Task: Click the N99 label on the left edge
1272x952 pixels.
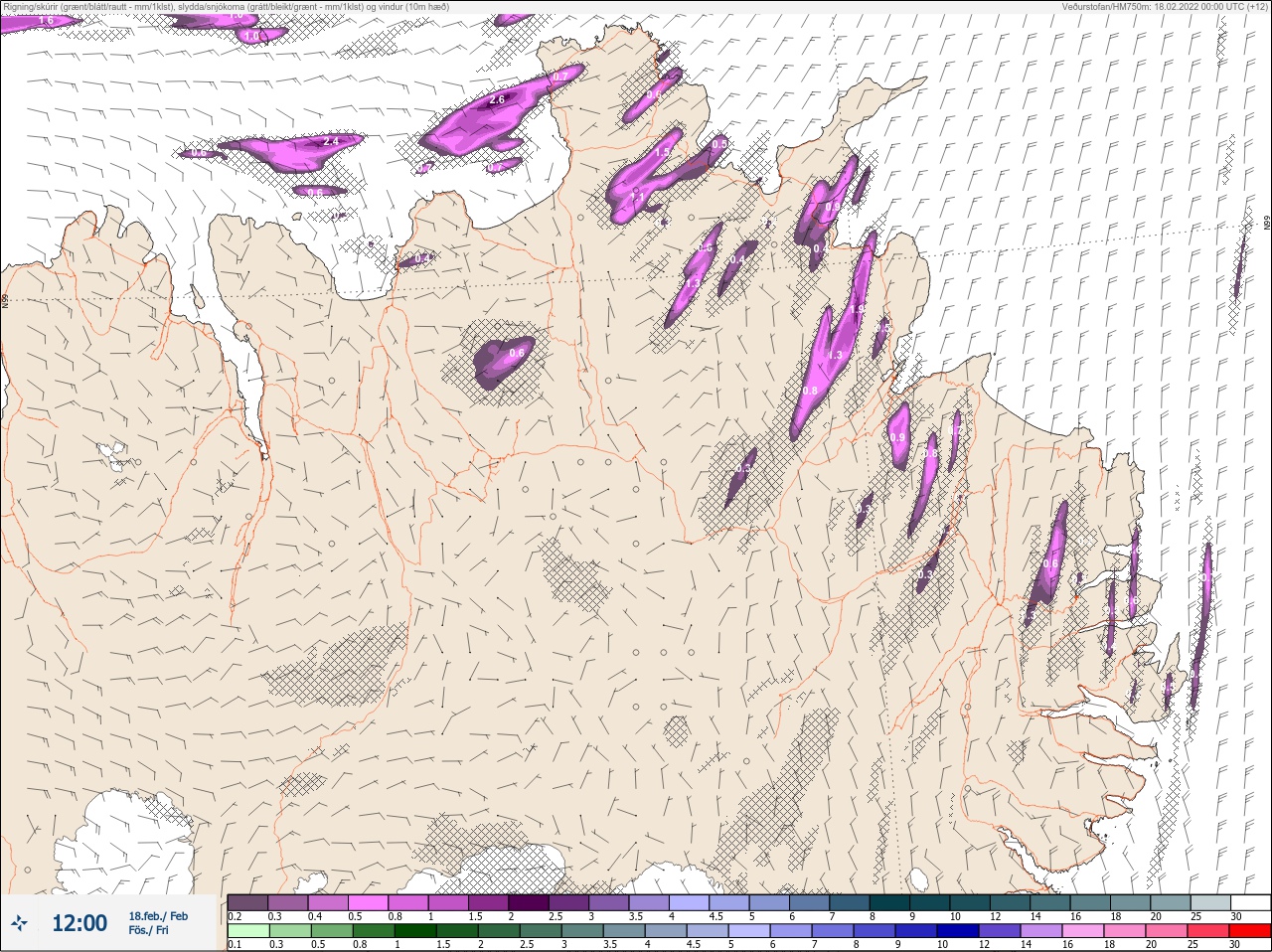Action: coord(5,299)
